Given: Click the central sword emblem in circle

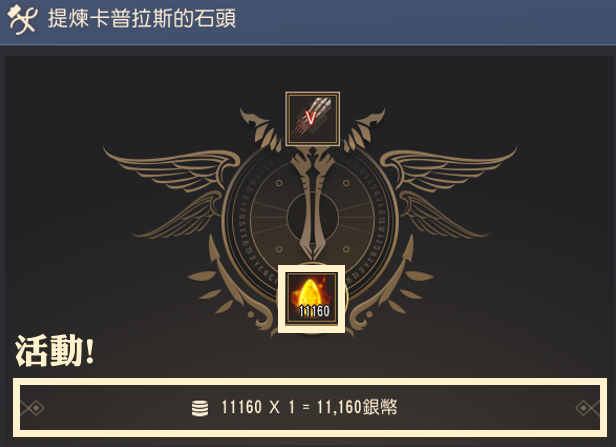Looking at the screenshot, I should [x=313, y=204].
